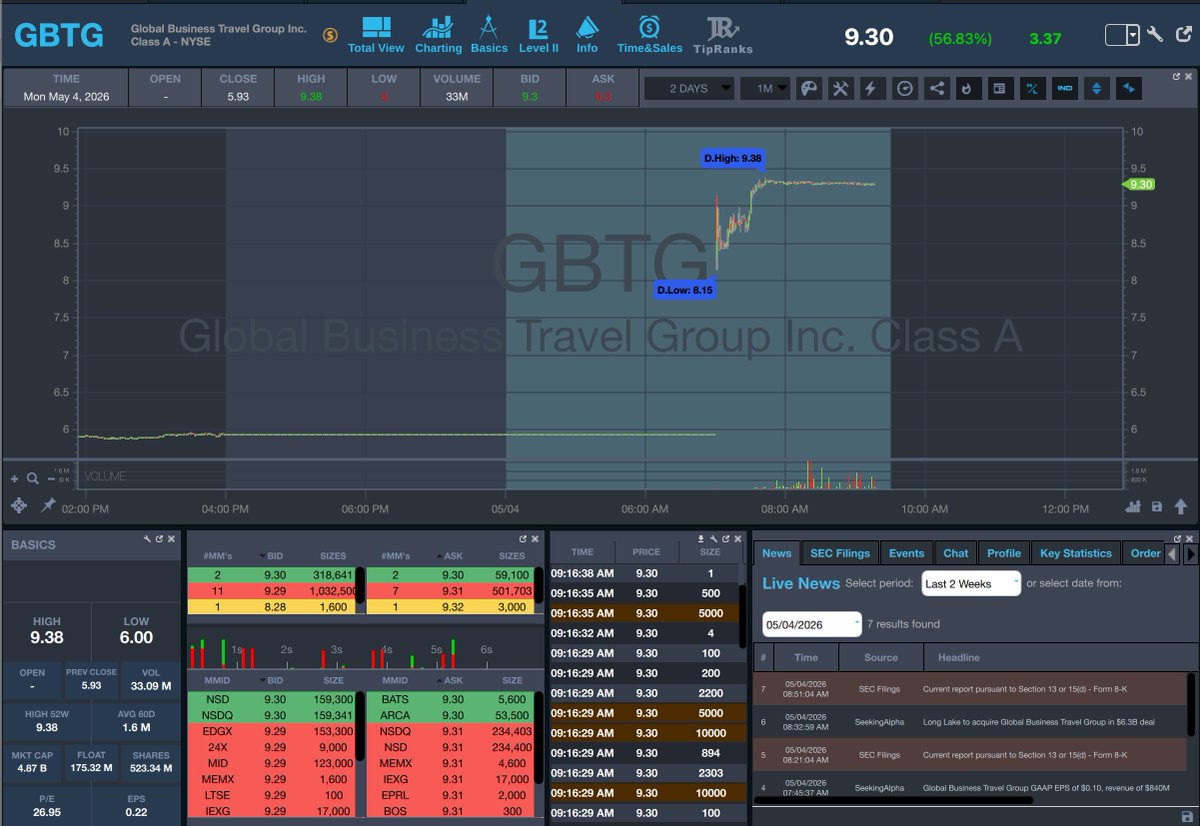1200x826 pixels.
Task: Select the 09:16:38 AM trade row
Action: [x=644, y=573]
